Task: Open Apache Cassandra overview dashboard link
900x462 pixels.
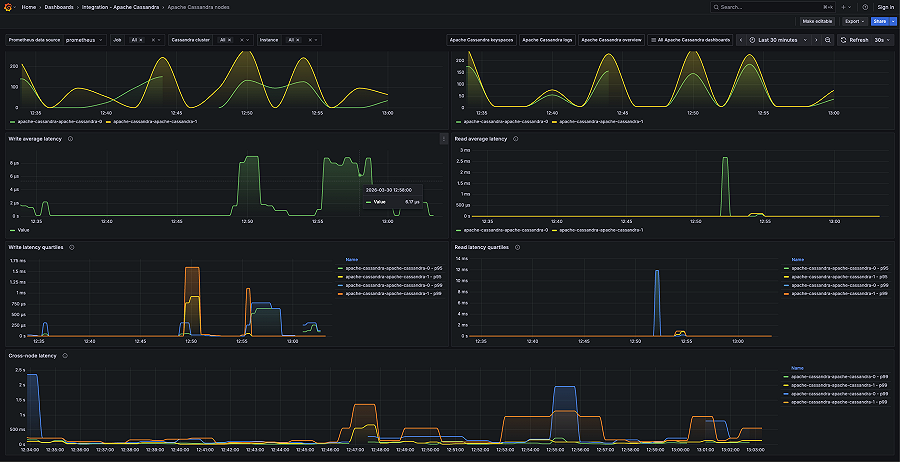Action: [x=611, y=40]
